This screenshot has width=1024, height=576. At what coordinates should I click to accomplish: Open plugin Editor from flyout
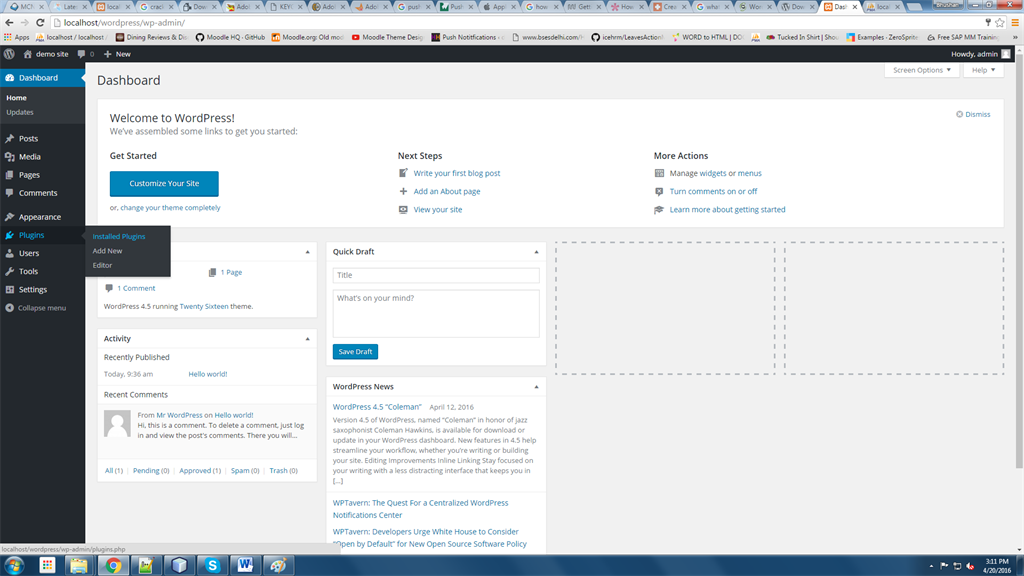click(x=102, y=265)
